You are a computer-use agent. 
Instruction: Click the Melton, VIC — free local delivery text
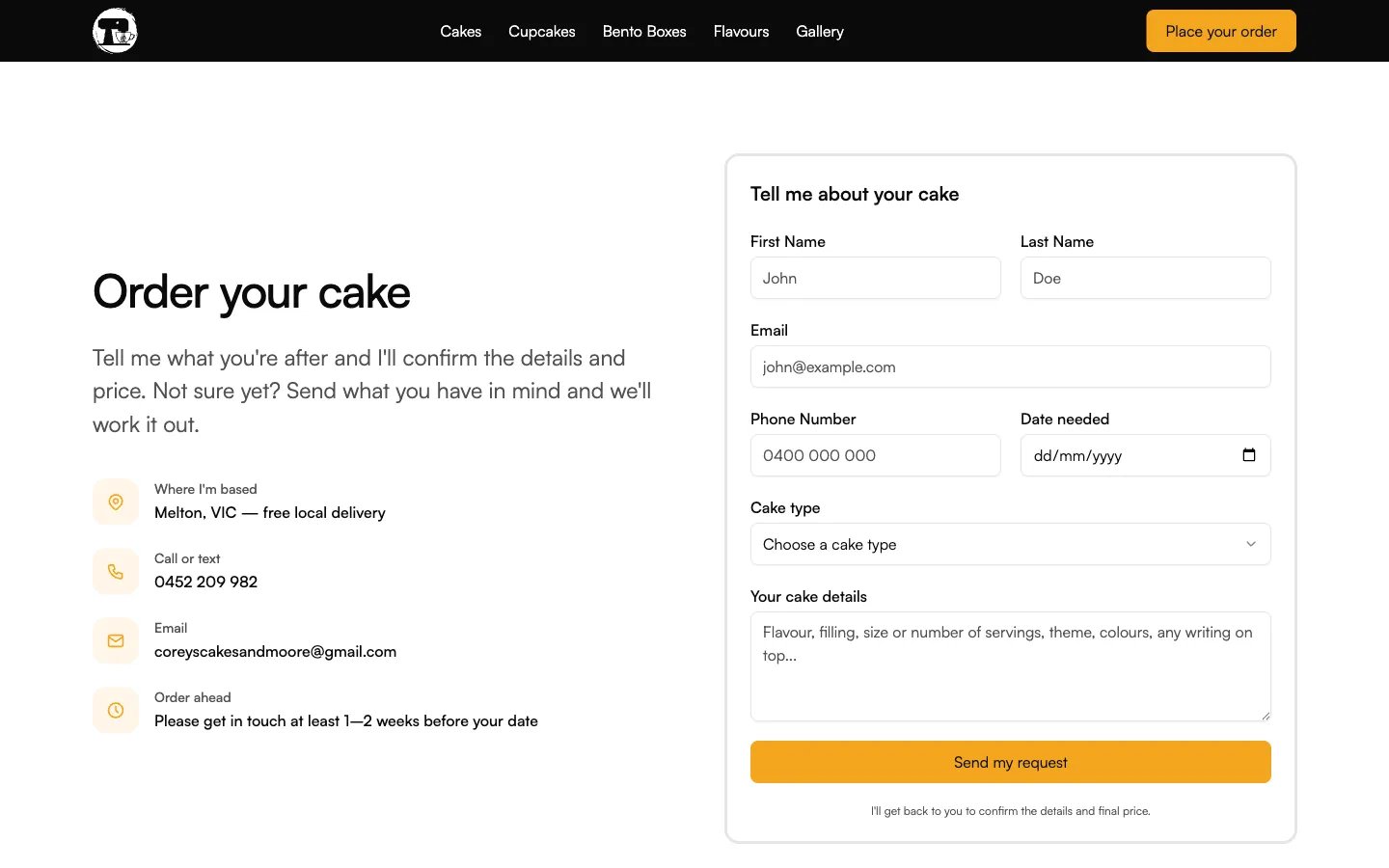click(270, 512)
